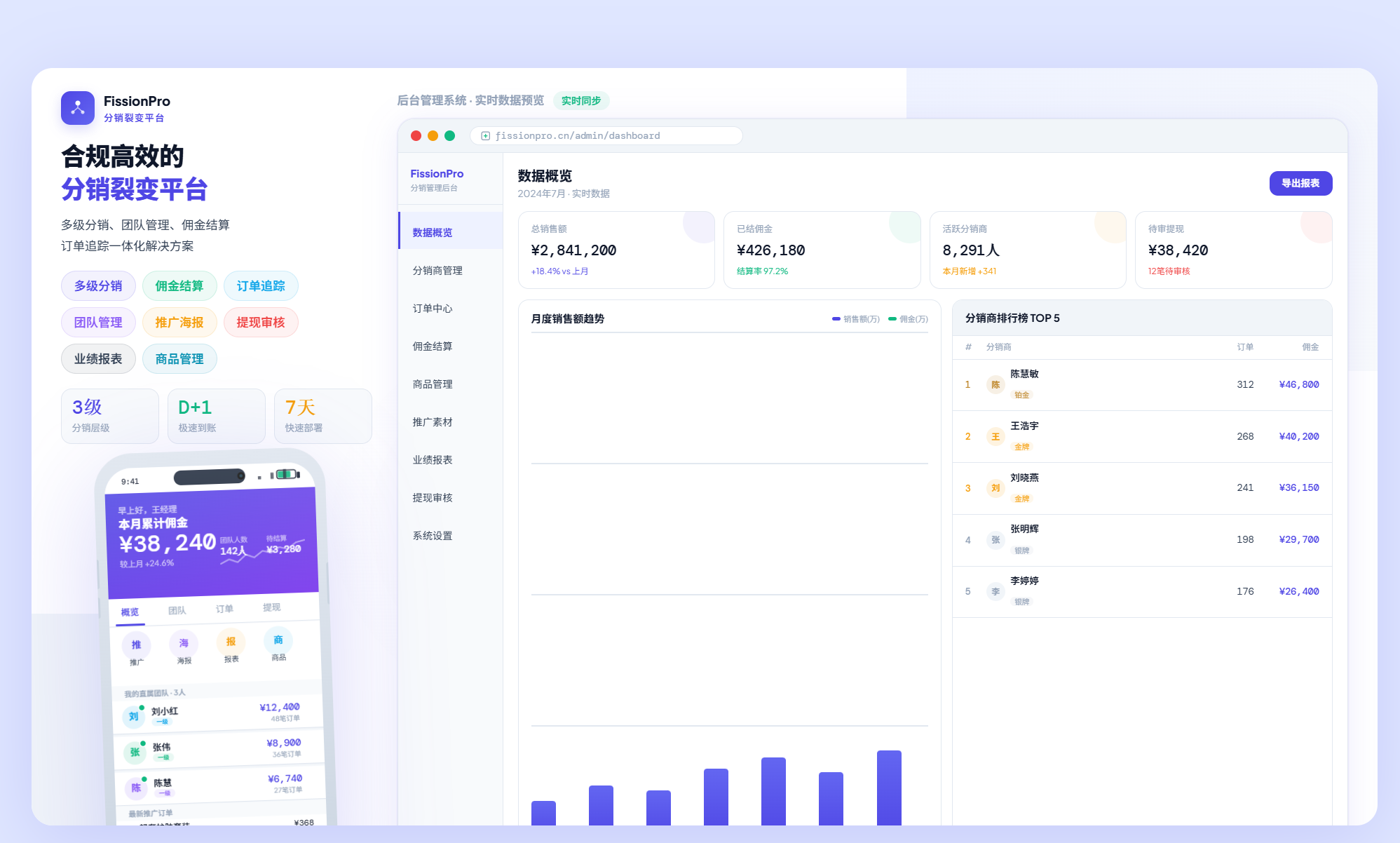Click the green window maximize dot

tap(449, 136)
